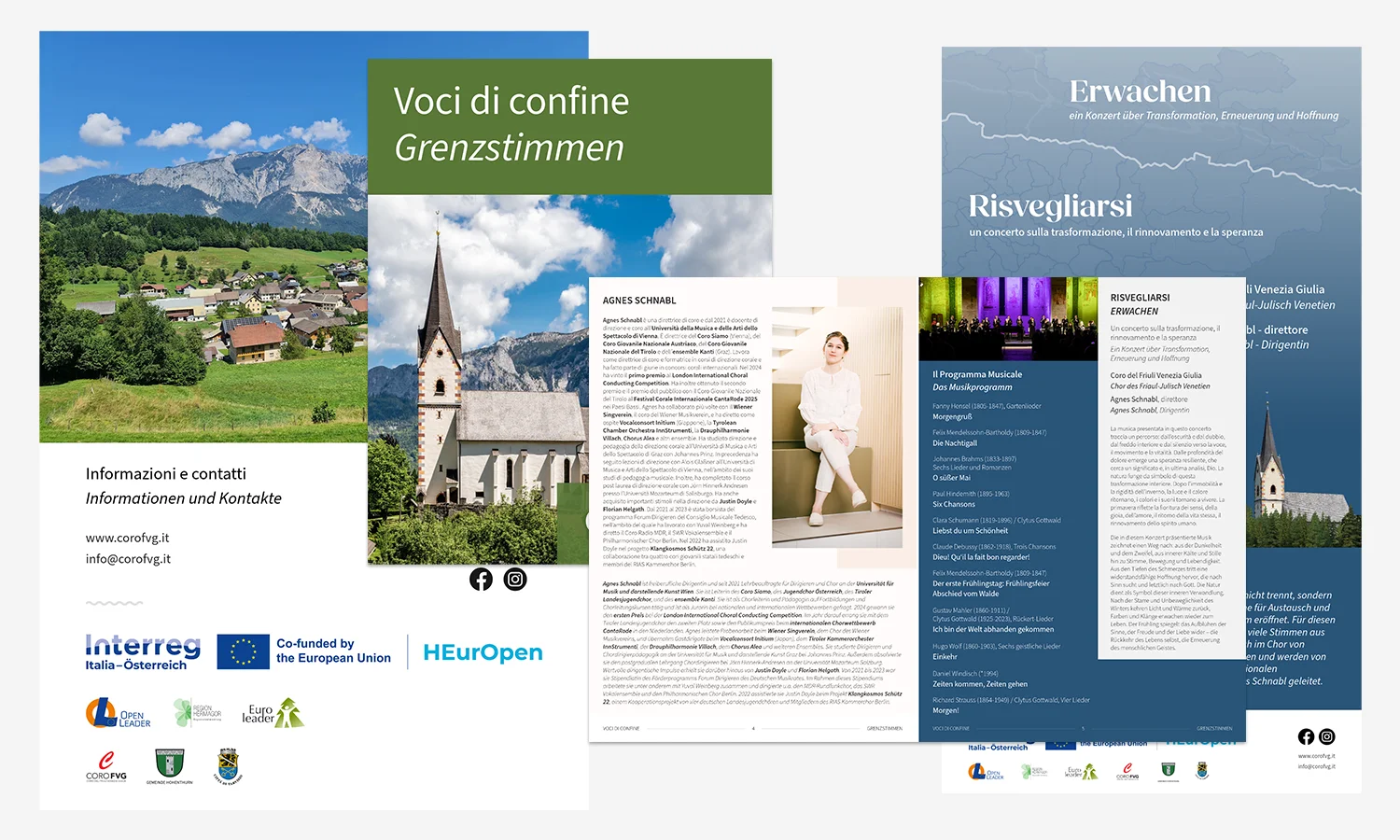Viewport: 1400px width, 840px height.
Task: Open the www.corofvg.it link on left brochure
Action: (127, 538)
